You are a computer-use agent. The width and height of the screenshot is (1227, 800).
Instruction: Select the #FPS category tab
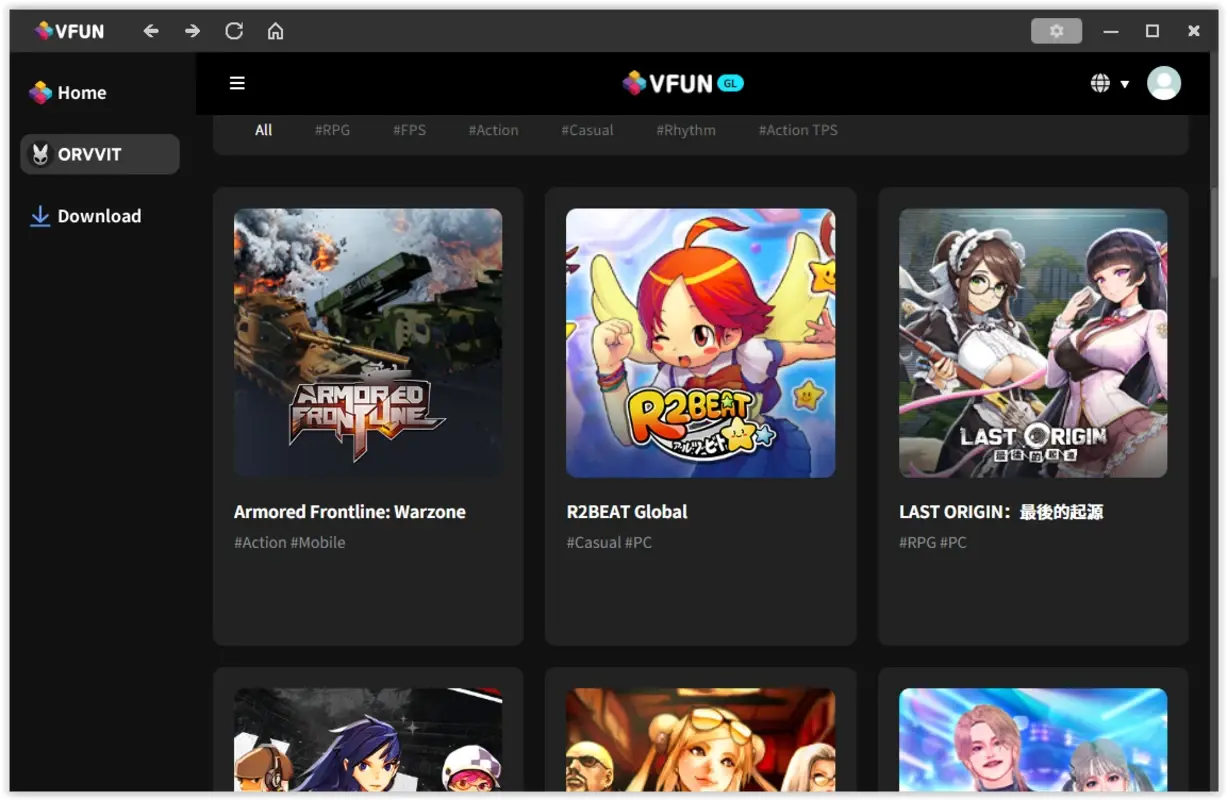[409, 129]
